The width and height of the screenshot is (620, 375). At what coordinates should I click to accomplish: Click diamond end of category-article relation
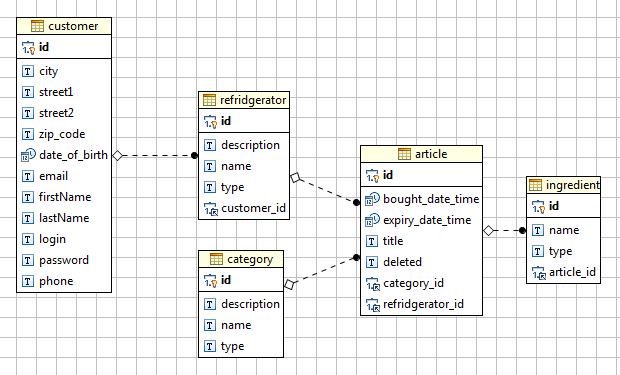point(289,284)
